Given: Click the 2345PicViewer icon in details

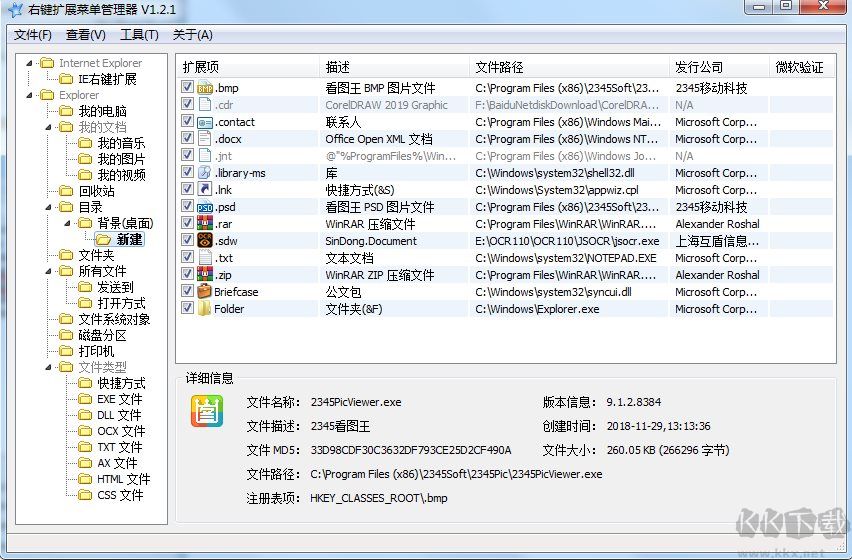Looking at the screenshot, I should click(207, 411).
